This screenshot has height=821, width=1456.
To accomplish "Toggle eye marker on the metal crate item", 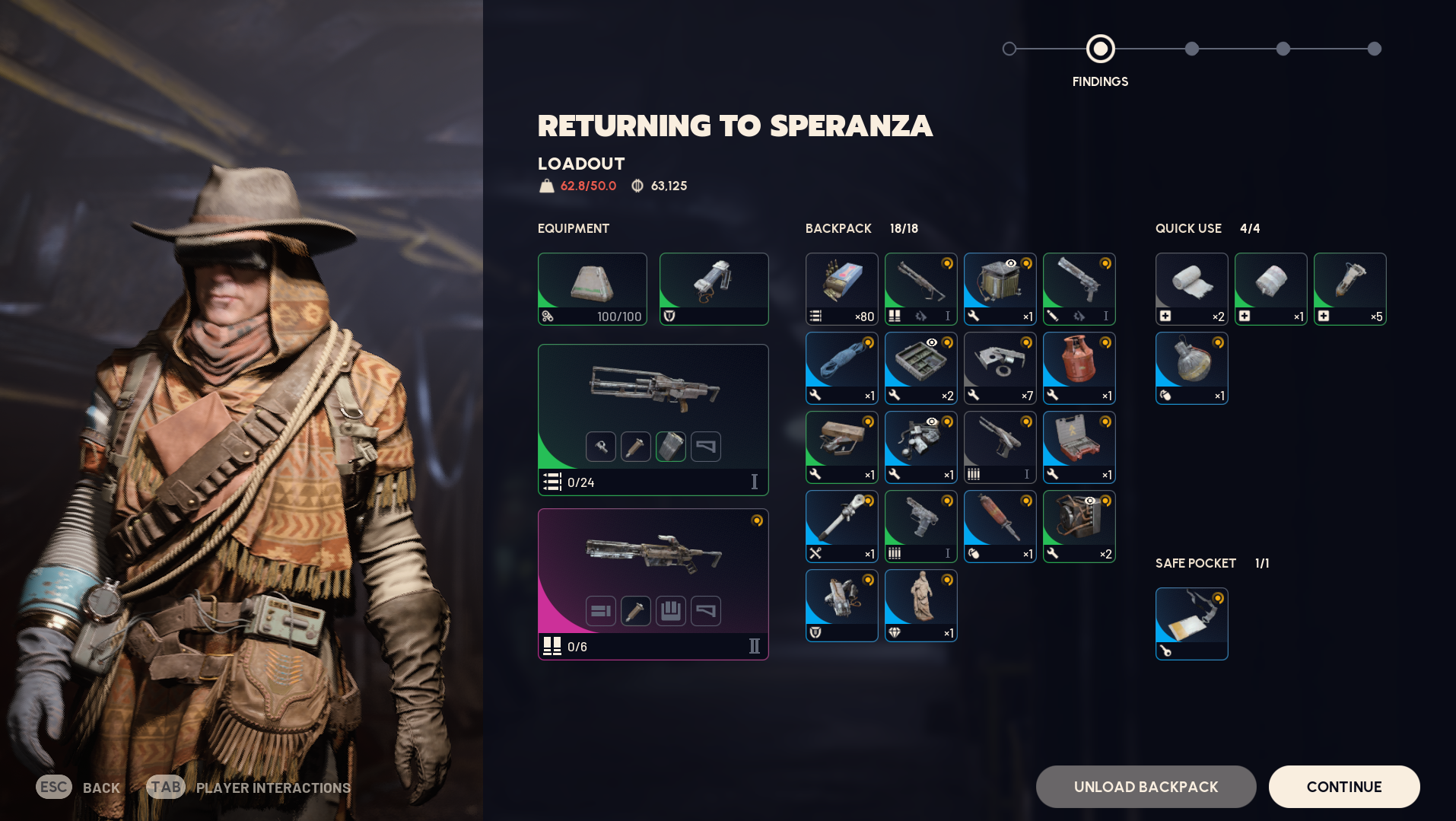I will click(1011, 263).
